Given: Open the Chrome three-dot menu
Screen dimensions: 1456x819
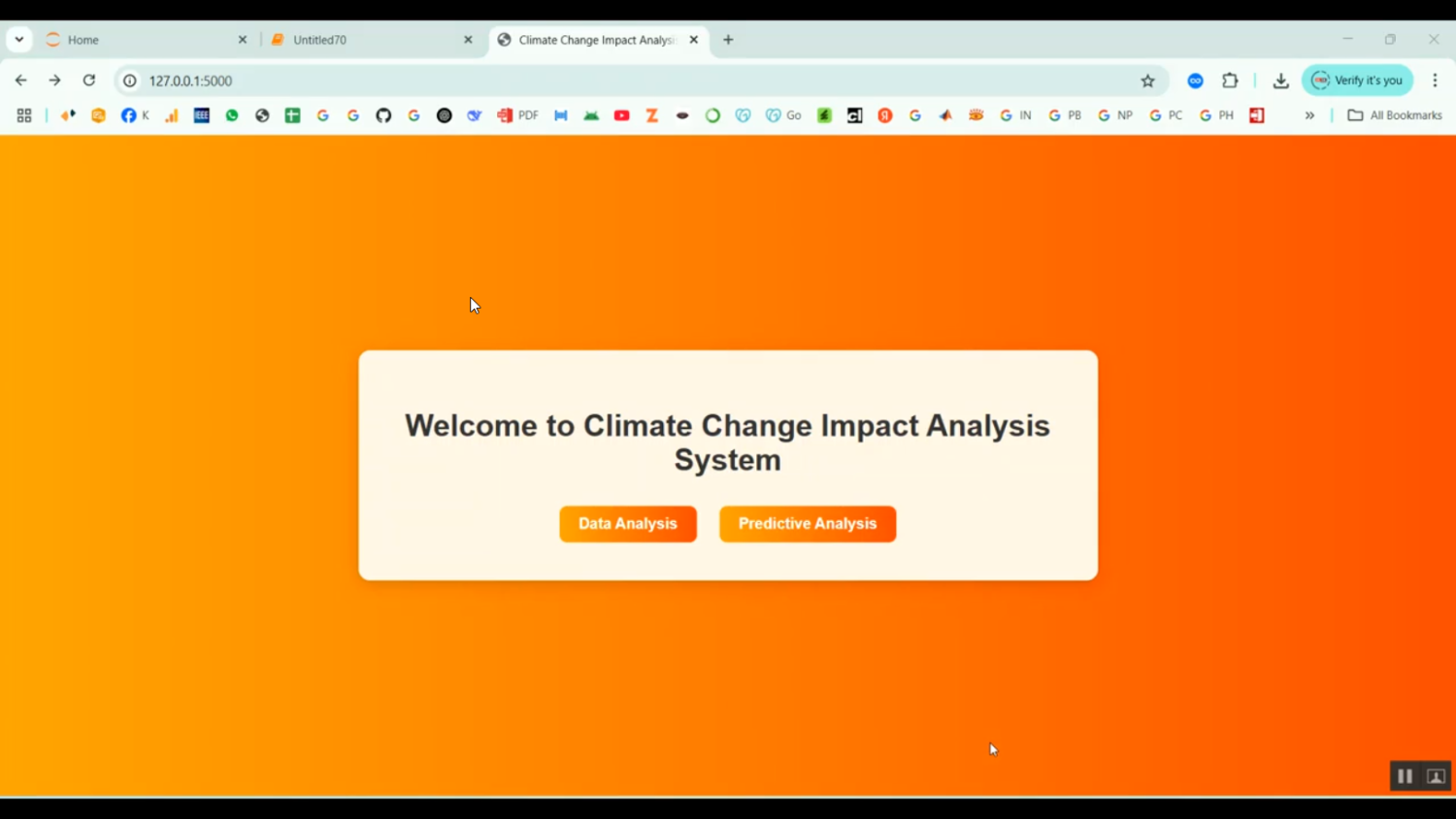Looking at the screenshot, I should pos(1435,81).
